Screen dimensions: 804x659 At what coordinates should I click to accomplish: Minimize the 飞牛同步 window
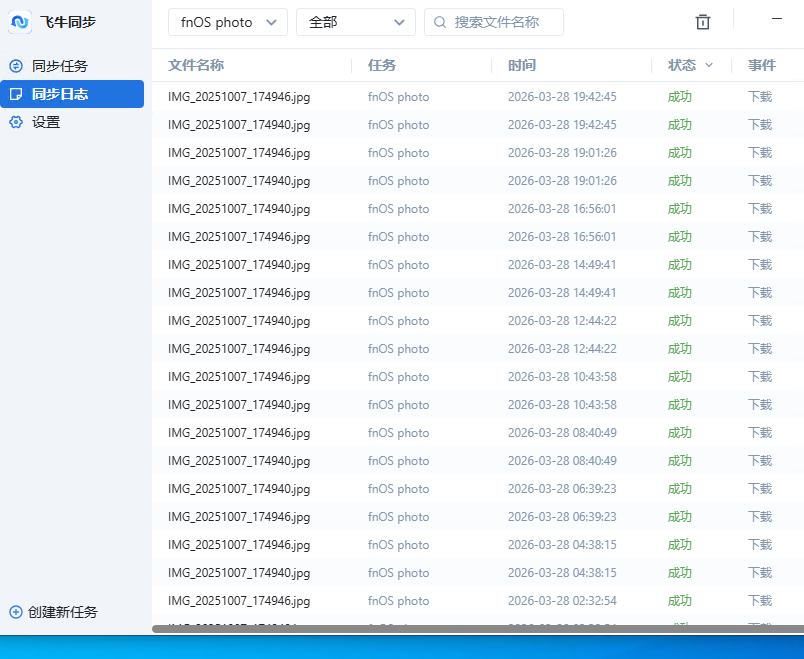click(777, 19)
